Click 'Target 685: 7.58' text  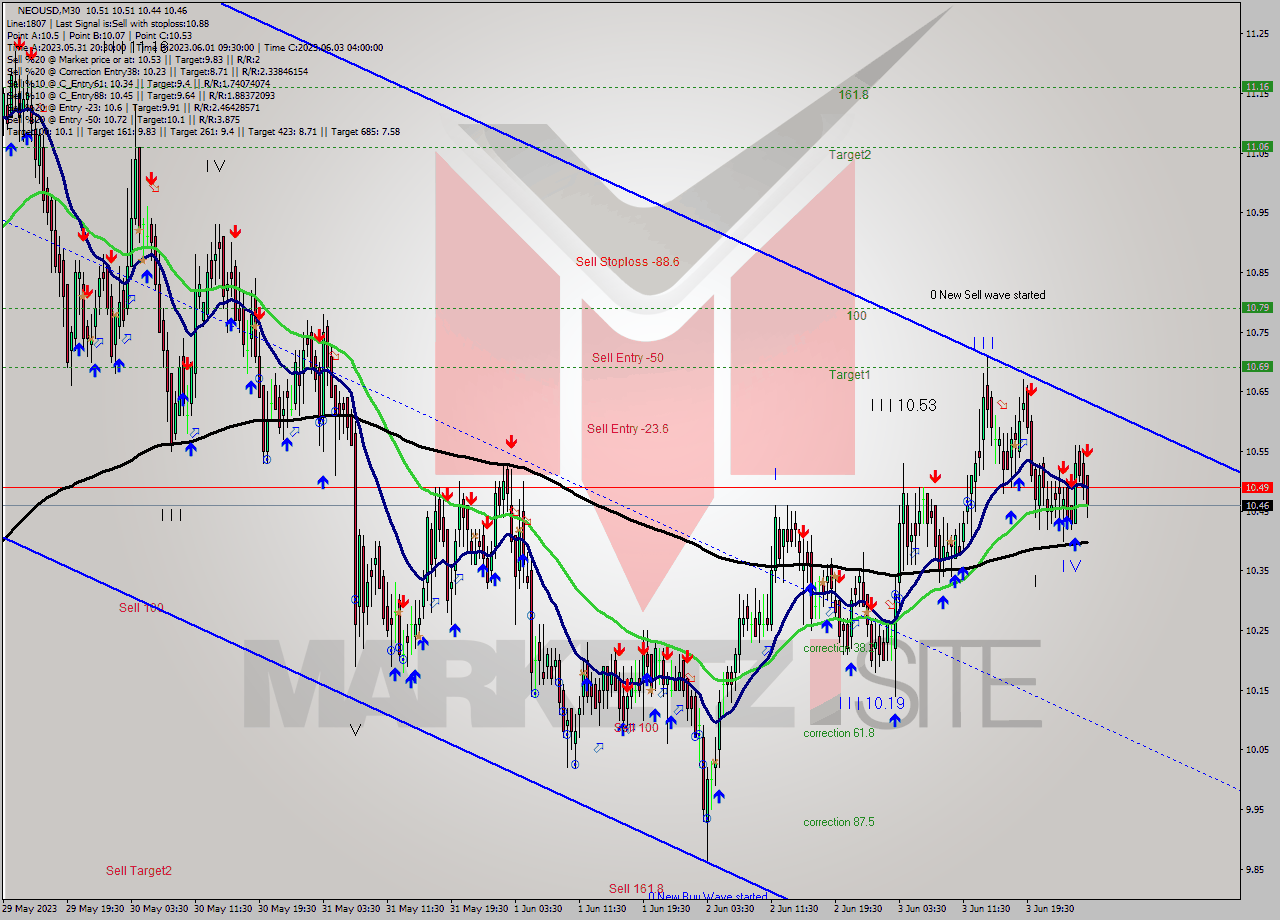click(x=365, y=132)
